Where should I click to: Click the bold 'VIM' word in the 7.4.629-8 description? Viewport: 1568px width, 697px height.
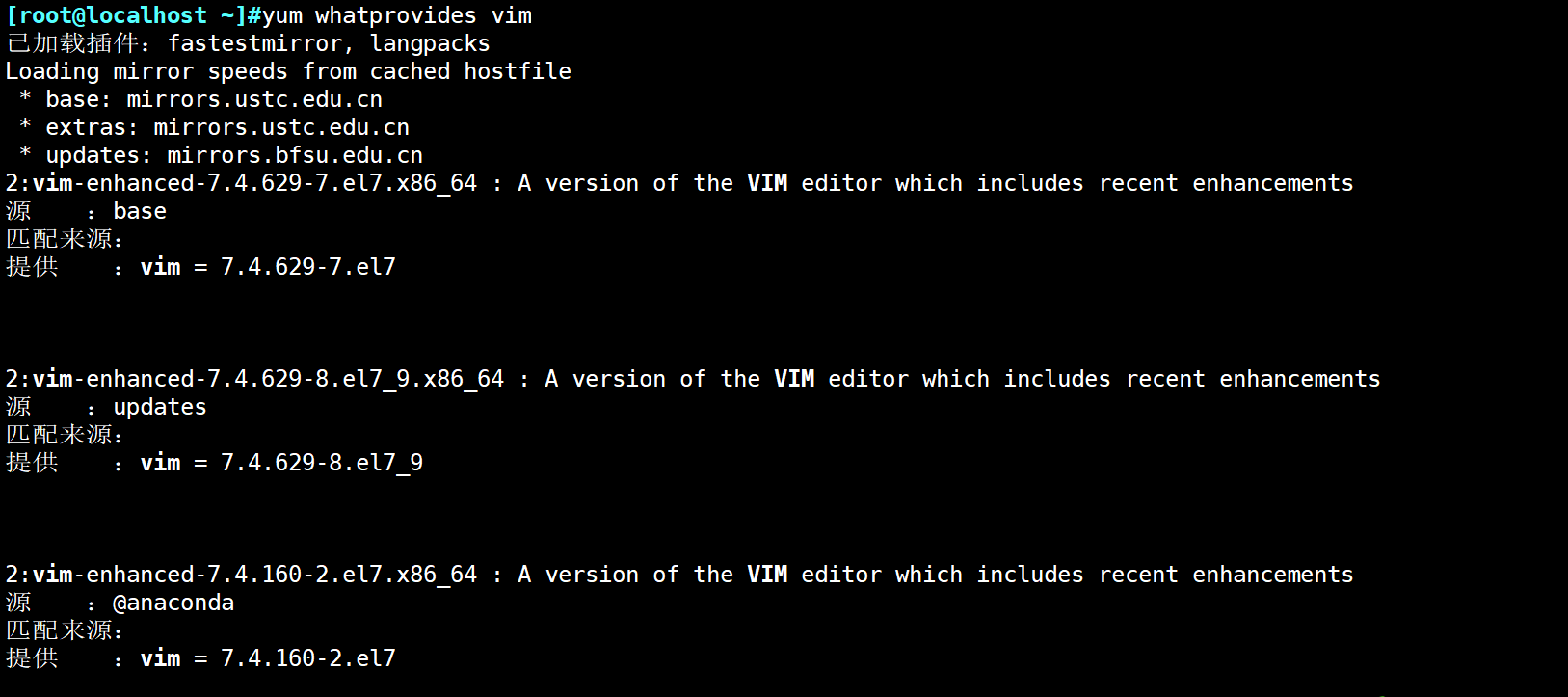click(794, 379)
